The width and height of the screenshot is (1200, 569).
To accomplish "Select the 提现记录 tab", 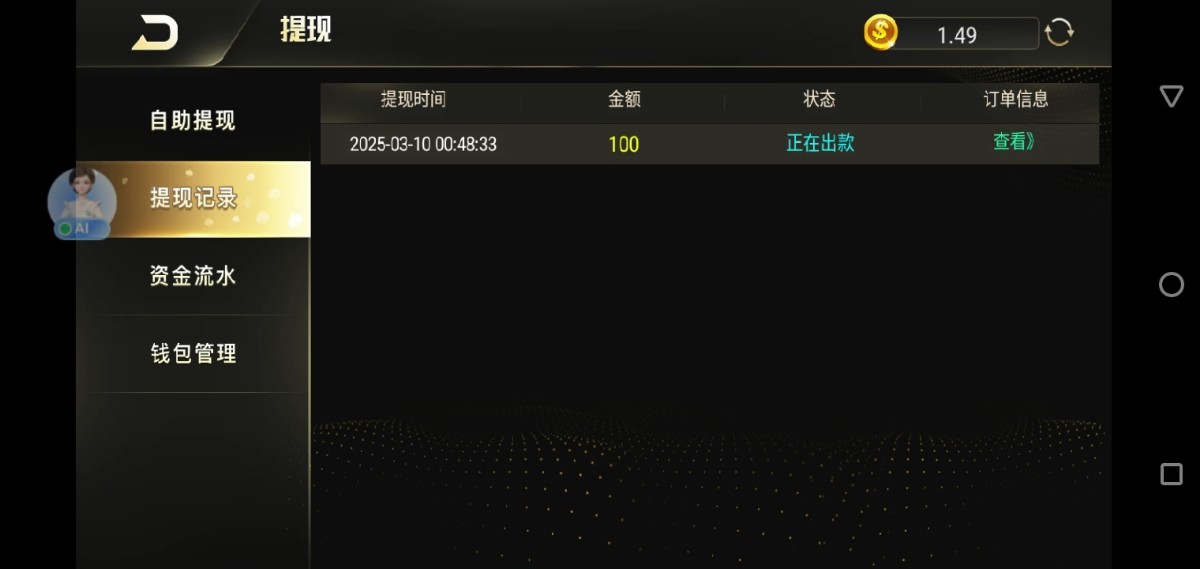I will click(193, 199).
